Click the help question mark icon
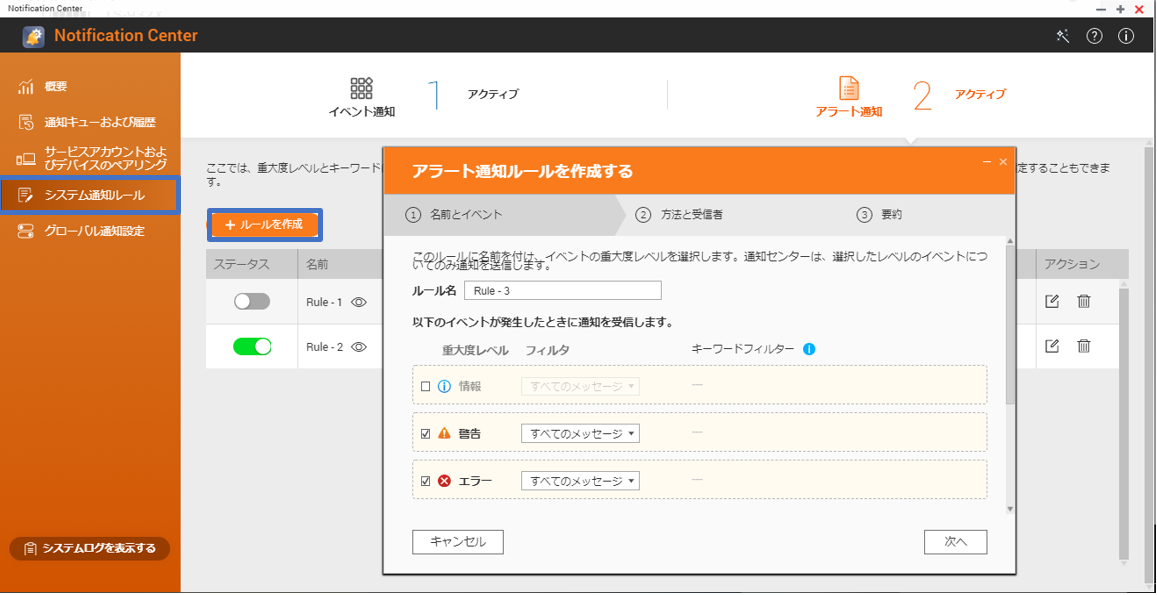 click(x=1094, y=36)
